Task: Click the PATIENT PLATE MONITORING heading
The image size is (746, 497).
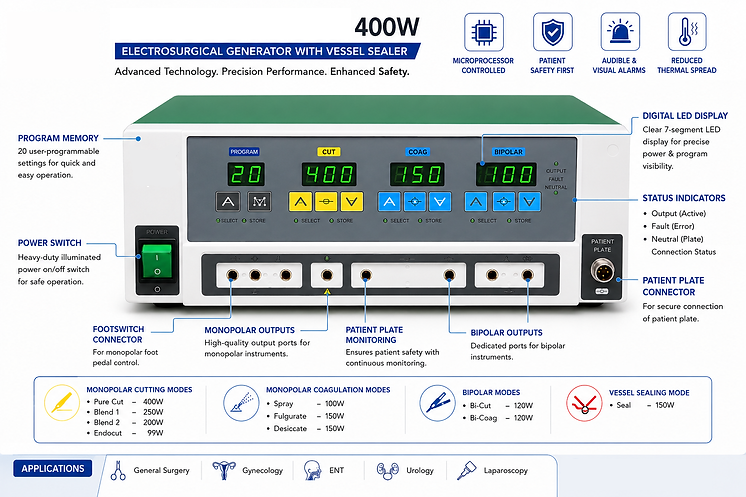Action: point(374,335)
